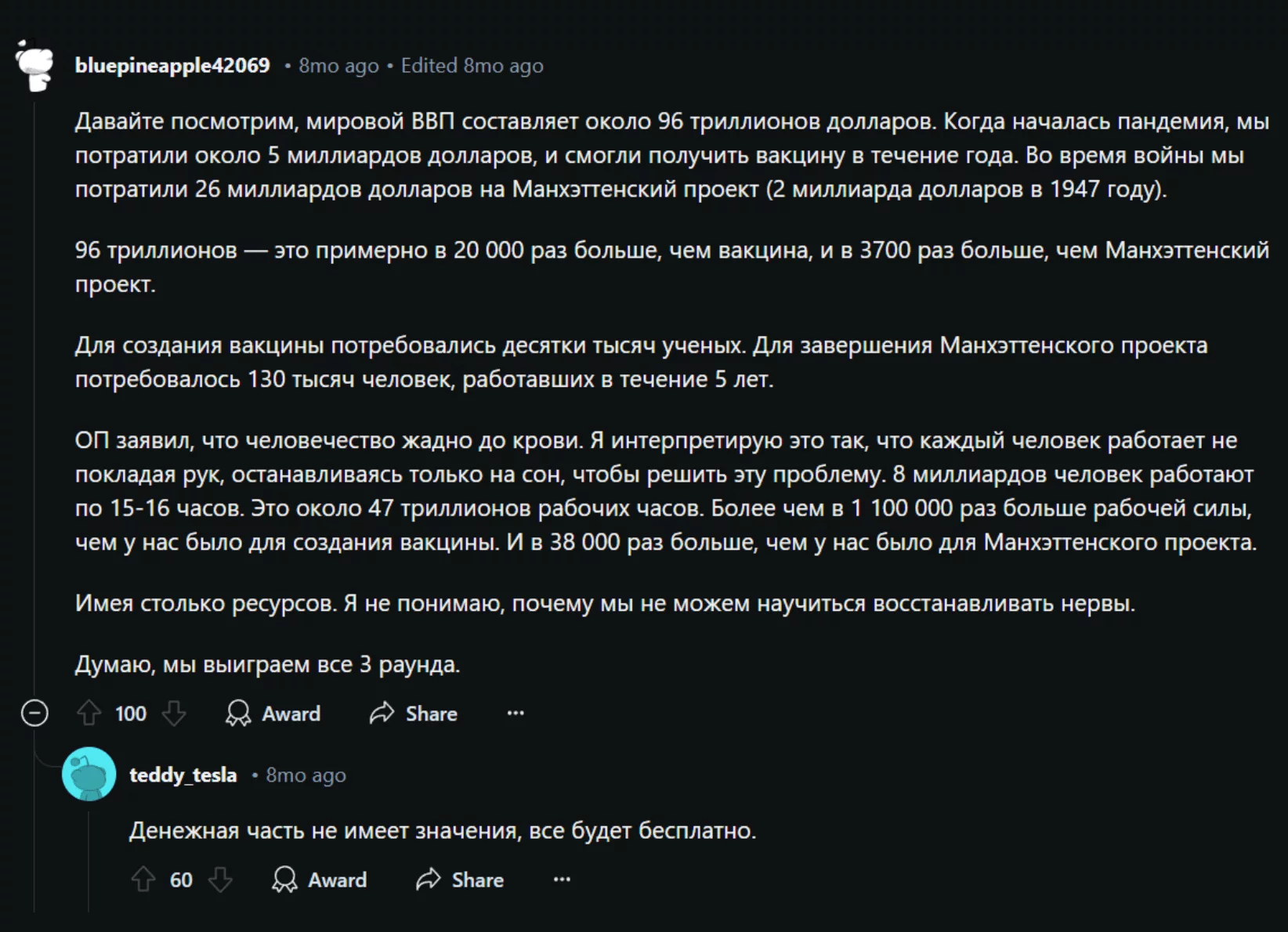1288x932 pixels.
Task: Collapse the bluepineapple42069 comment thread
Action: [34, 713]
